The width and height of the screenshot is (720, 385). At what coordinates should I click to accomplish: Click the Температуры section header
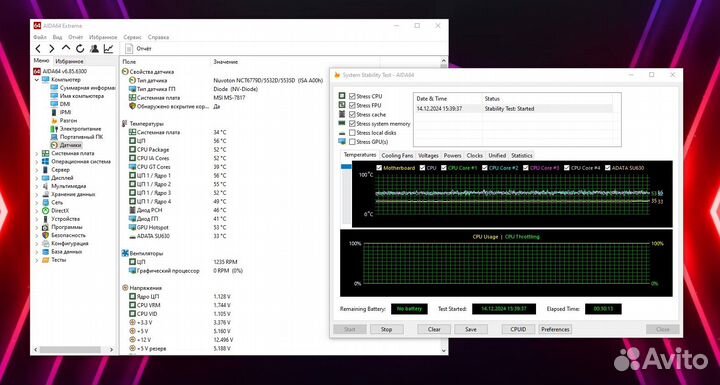pos(143,124)
